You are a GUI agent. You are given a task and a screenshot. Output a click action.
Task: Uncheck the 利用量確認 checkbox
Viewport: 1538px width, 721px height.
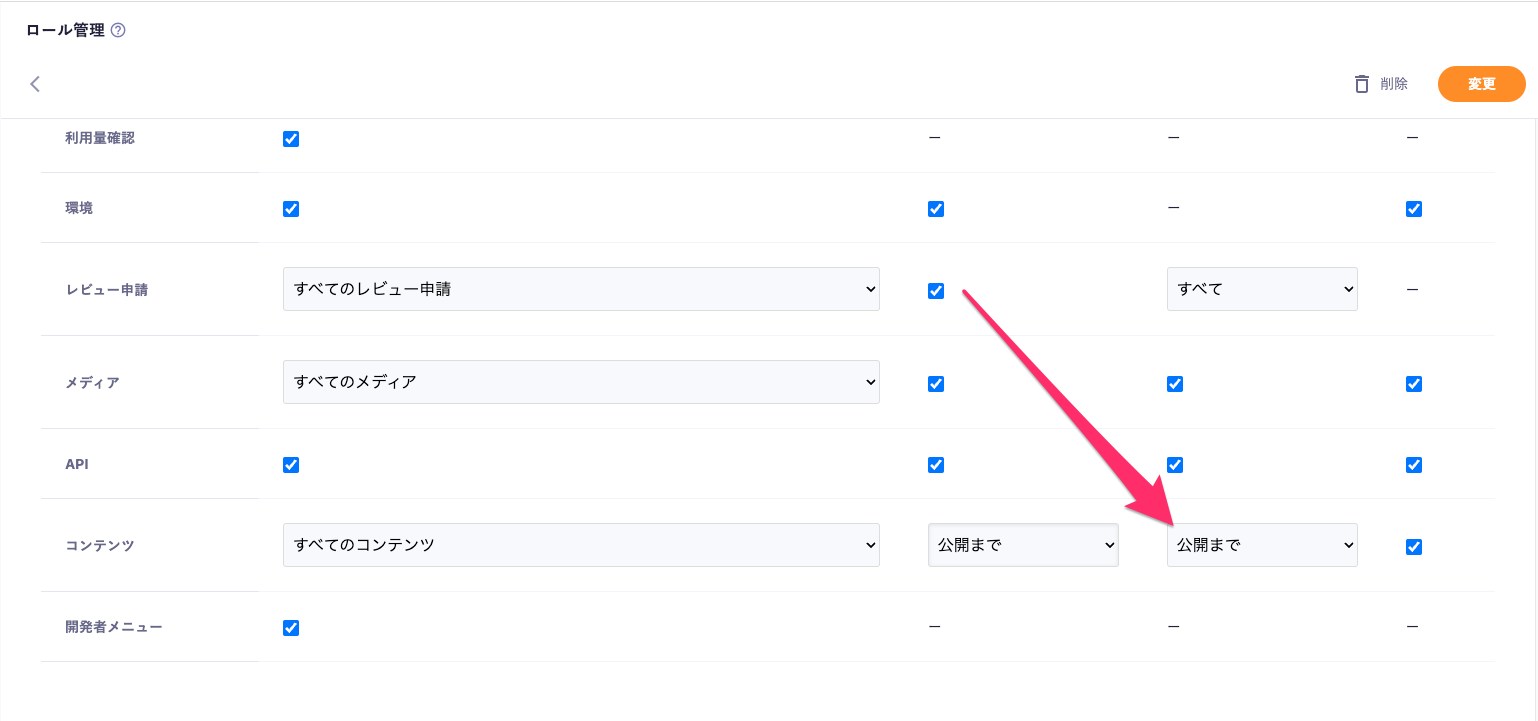[291, 139]
